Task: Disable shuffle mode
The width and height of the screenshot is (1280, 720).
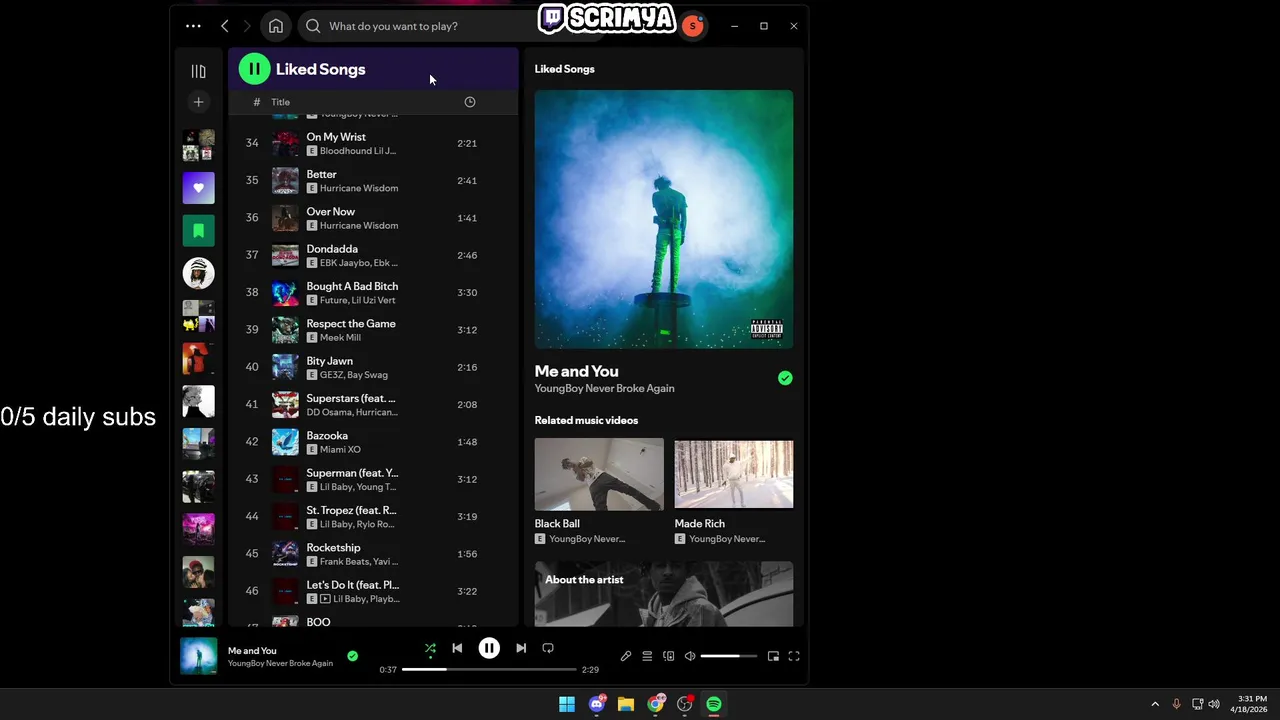Action: click(x=430, y=648)
